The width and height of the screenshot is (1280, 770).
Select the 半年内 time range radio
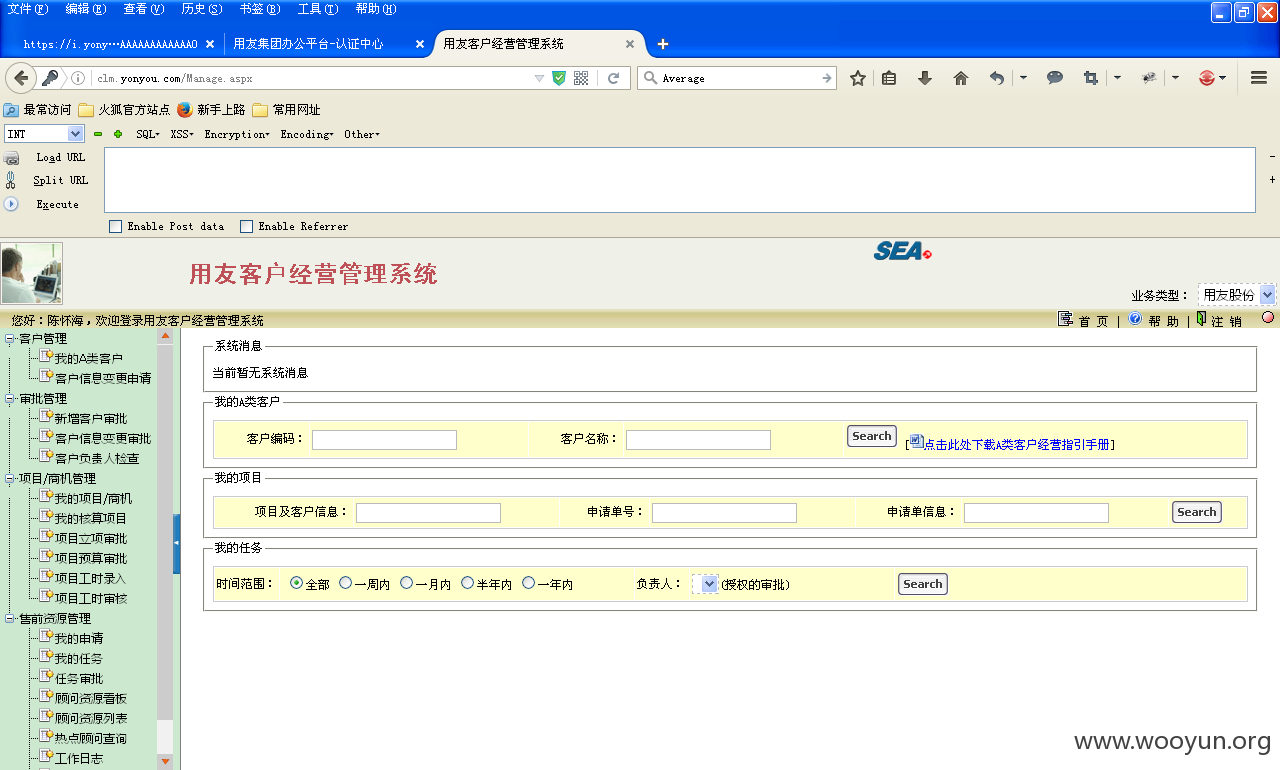click(x=468, y=583)
